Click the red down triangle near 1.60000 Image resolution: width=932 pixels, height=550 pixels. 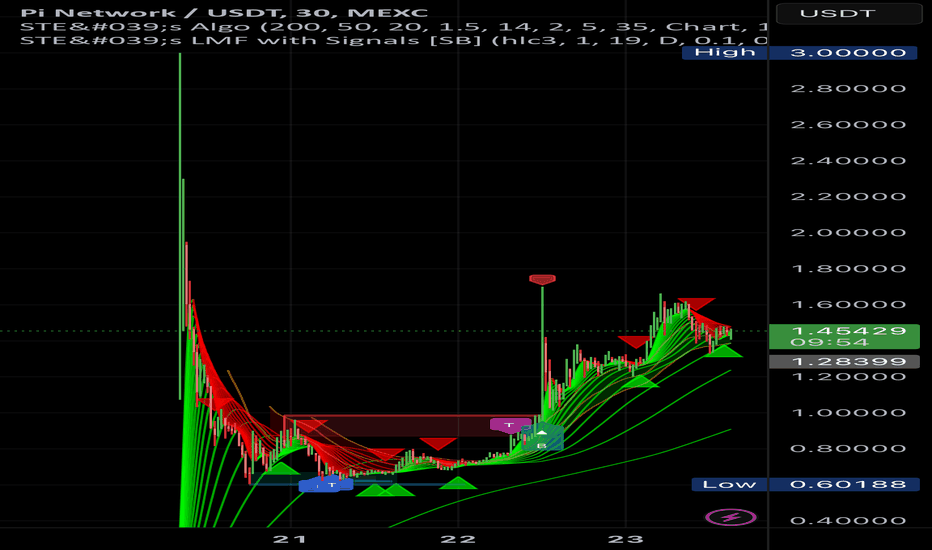tap(696, 304)
